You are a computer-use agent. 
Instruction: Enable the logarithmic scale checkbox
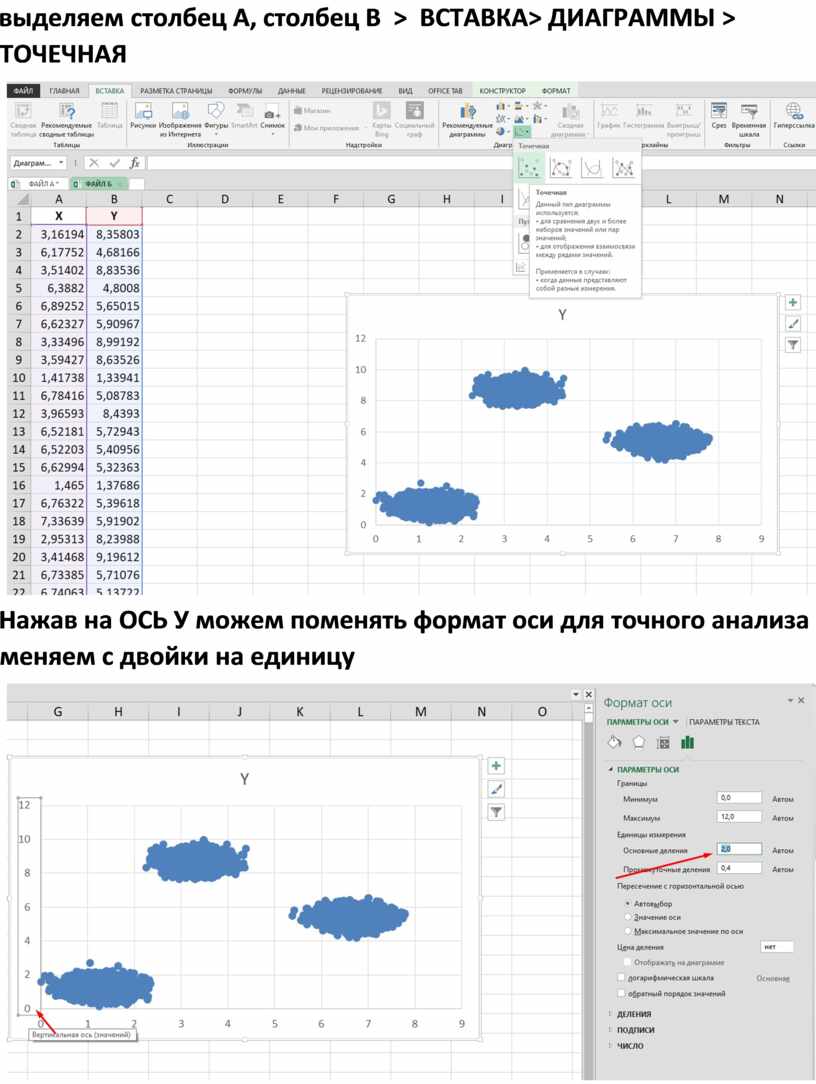(x=622, y=978)
